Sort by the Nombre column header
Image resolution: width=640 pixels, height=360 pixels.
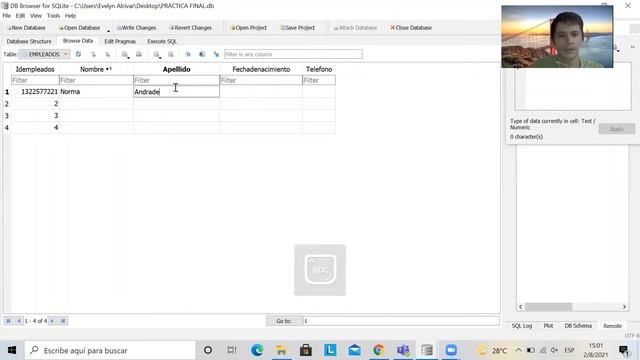96,69
